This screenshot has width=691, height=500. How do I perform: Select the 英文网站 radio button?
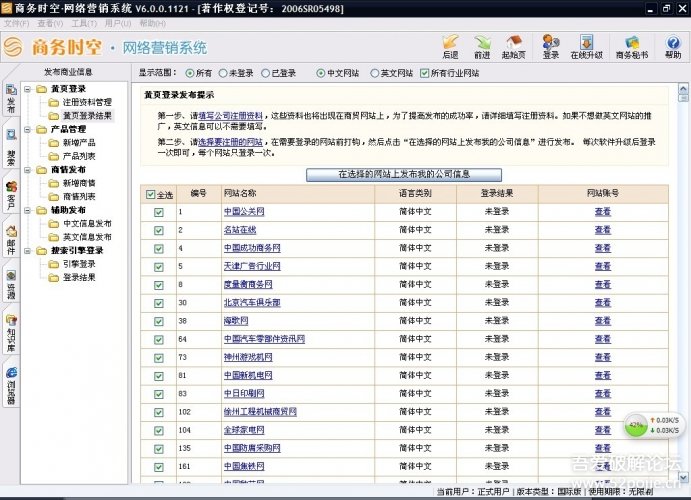coord(375,73)
